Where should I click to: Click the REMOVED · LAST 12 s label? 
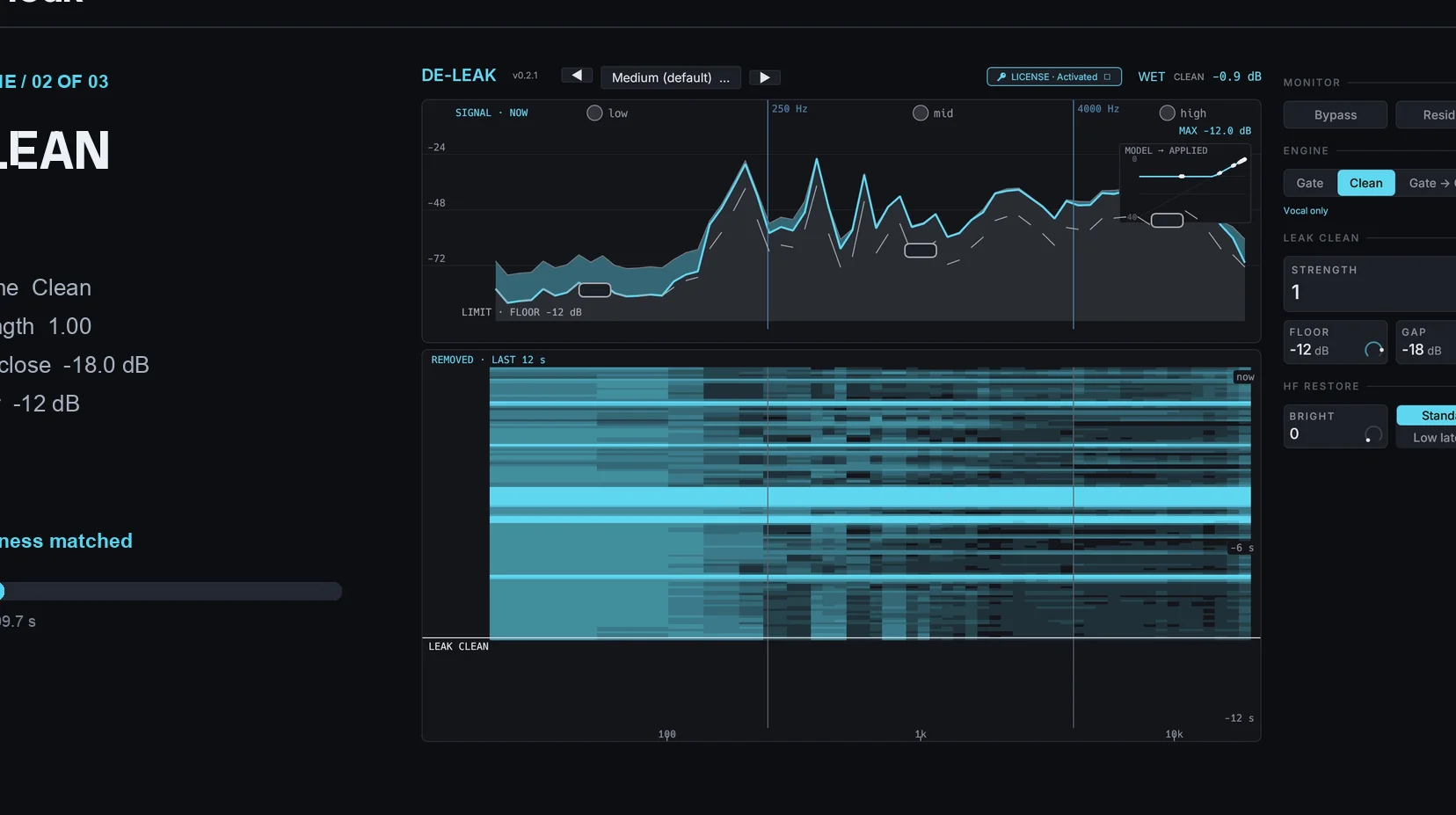pyautogui.click(x=488, y=360)
